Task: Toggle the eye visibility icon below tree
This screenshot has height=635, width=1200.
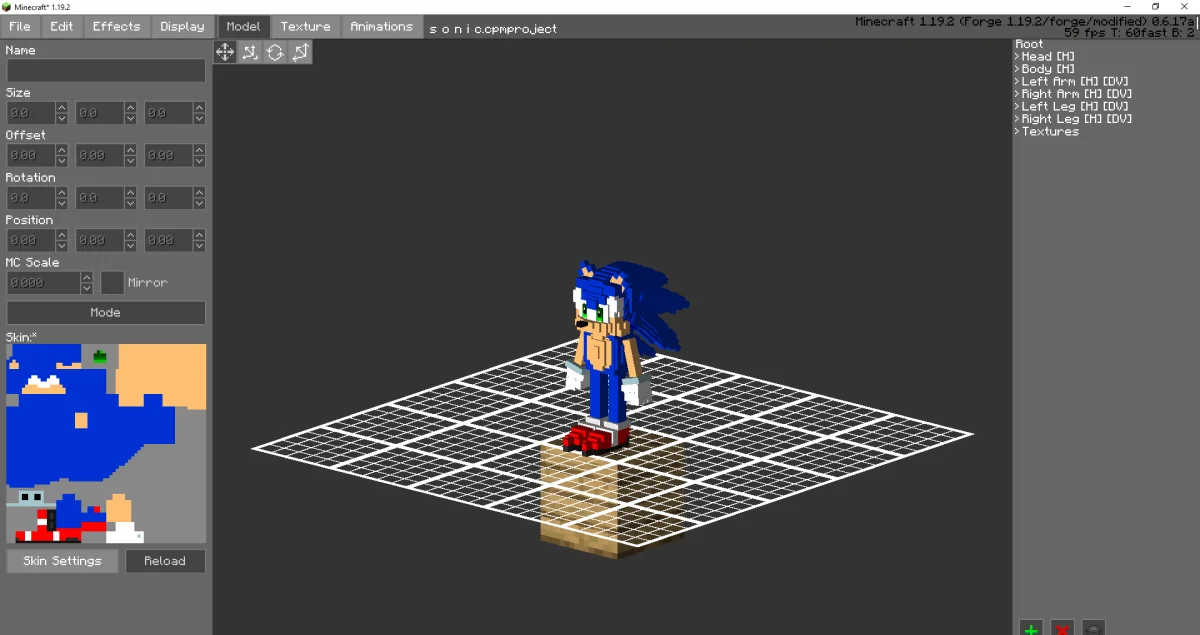Action: coord(1093,629)
